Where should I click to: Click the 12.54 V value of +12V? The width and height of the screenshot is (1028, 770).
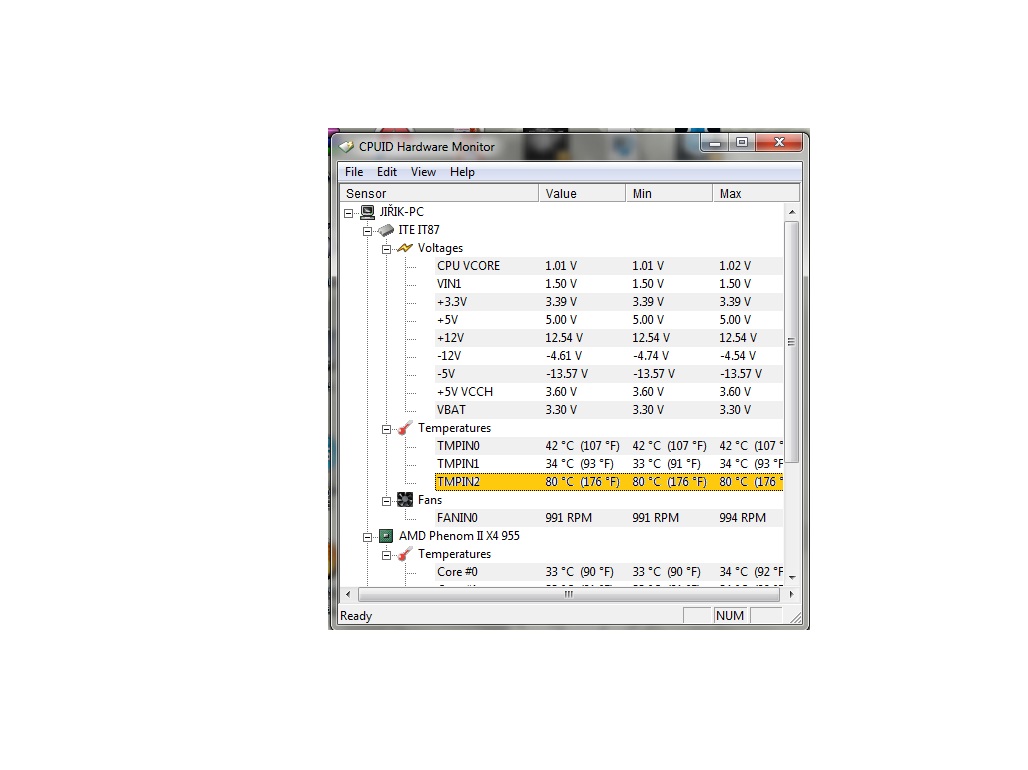[x=564, y=338]
